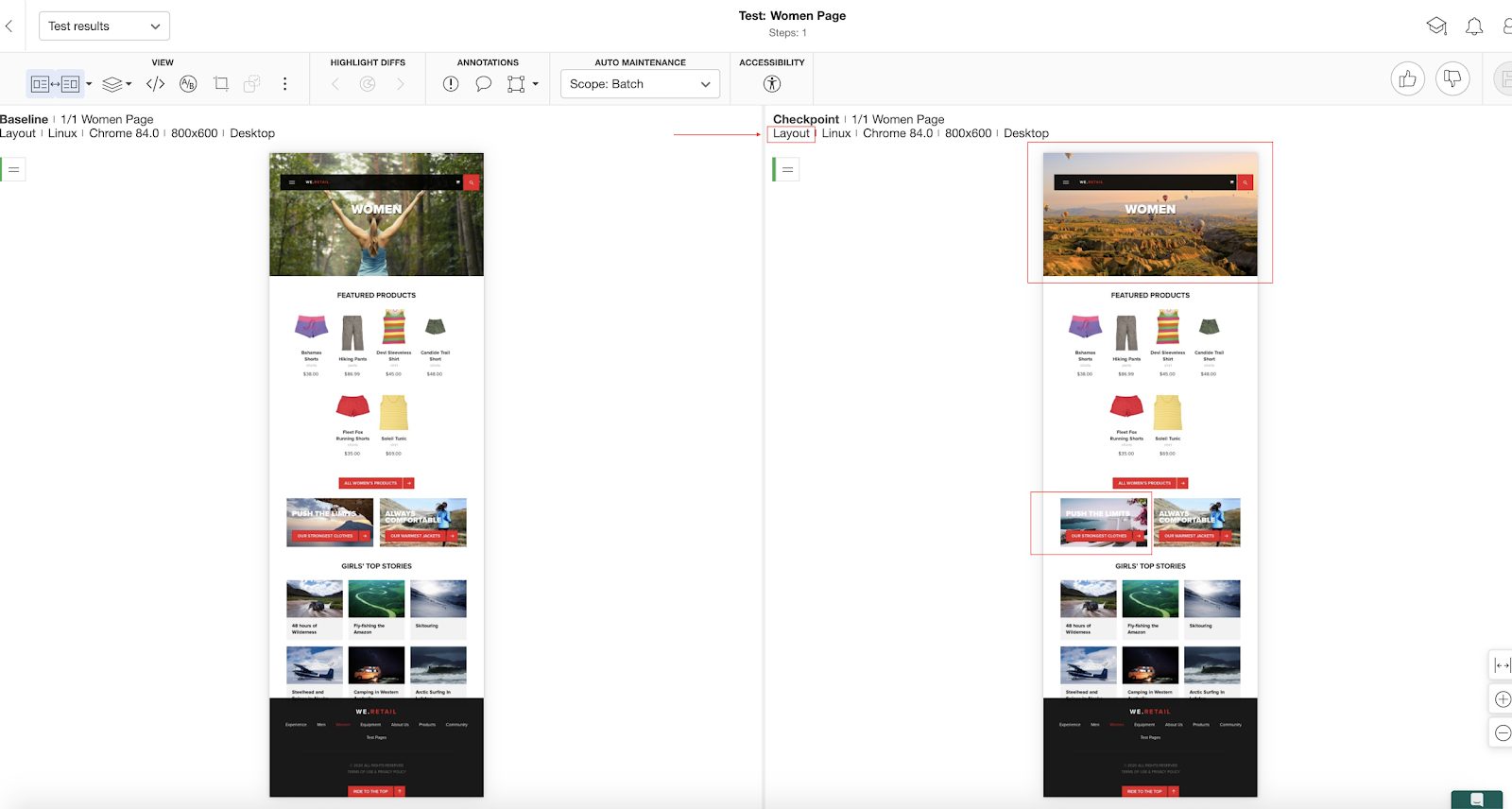Click the highlighted hero image in checkpoint

click(x=1149, y=214)
